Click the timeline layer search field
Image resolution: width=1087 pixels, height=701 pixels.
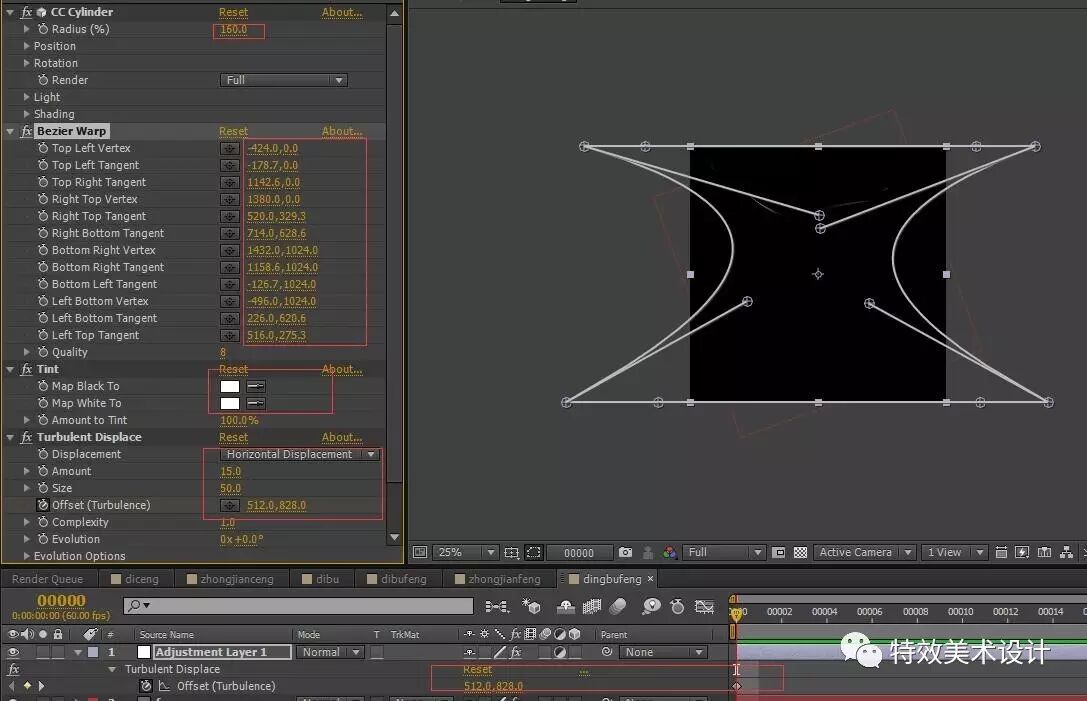tap(299, 605)
